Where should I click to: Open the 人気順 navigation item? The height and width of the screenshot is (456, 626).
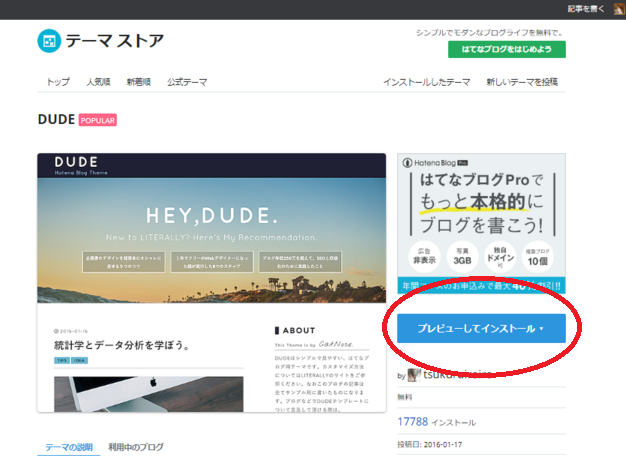click(x=98, y=82)
